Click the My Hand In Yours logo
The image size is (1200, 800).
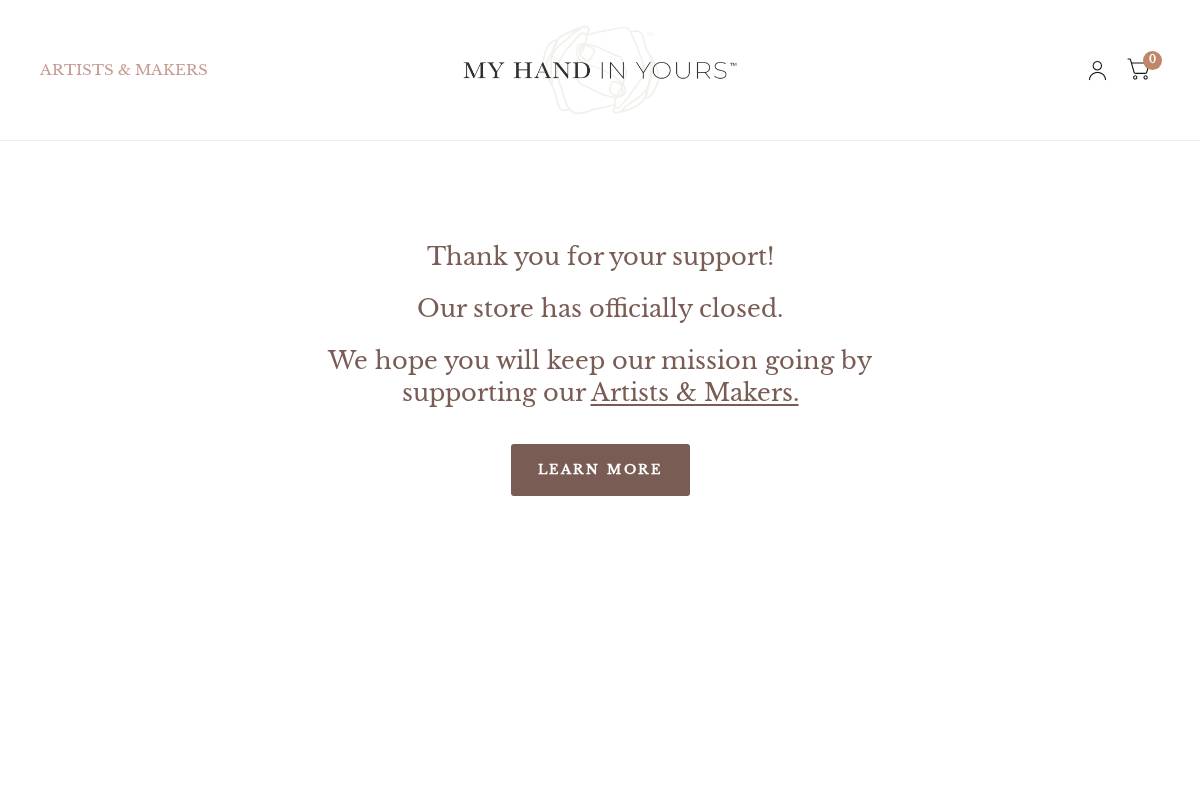pyautogui.click(x=600, y=70)
